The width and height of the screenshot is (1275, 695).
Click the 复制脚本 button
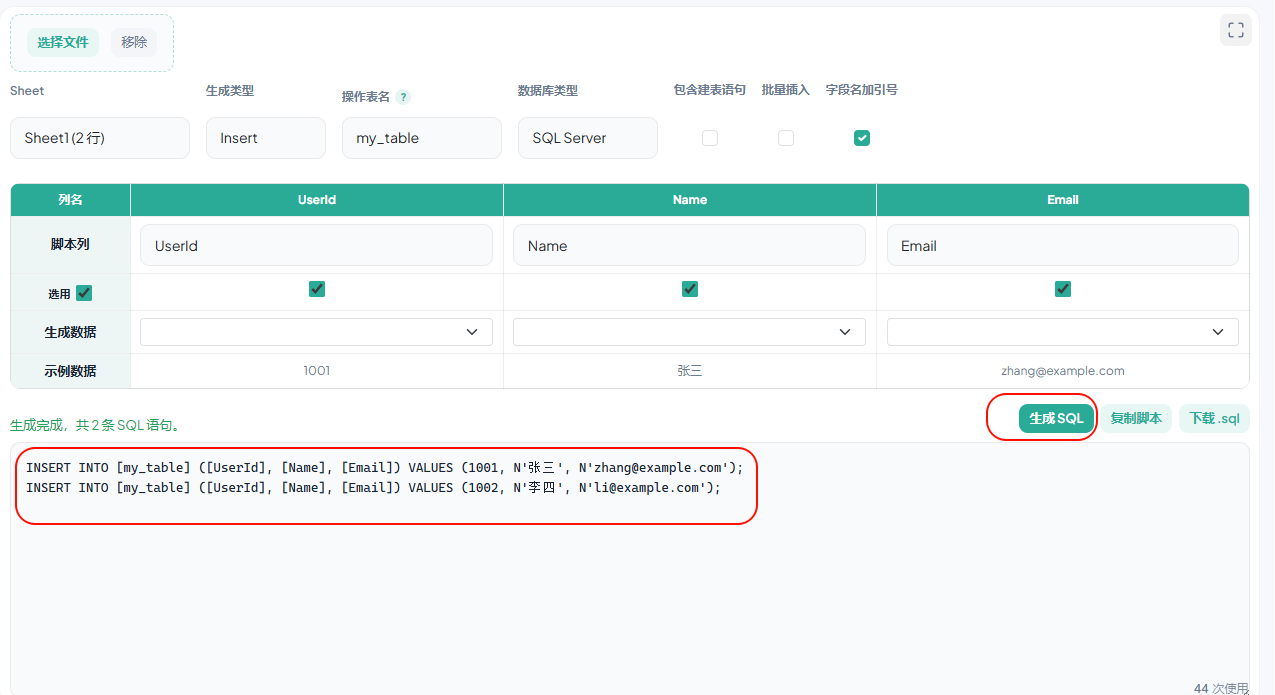[x=1136, y=419]
